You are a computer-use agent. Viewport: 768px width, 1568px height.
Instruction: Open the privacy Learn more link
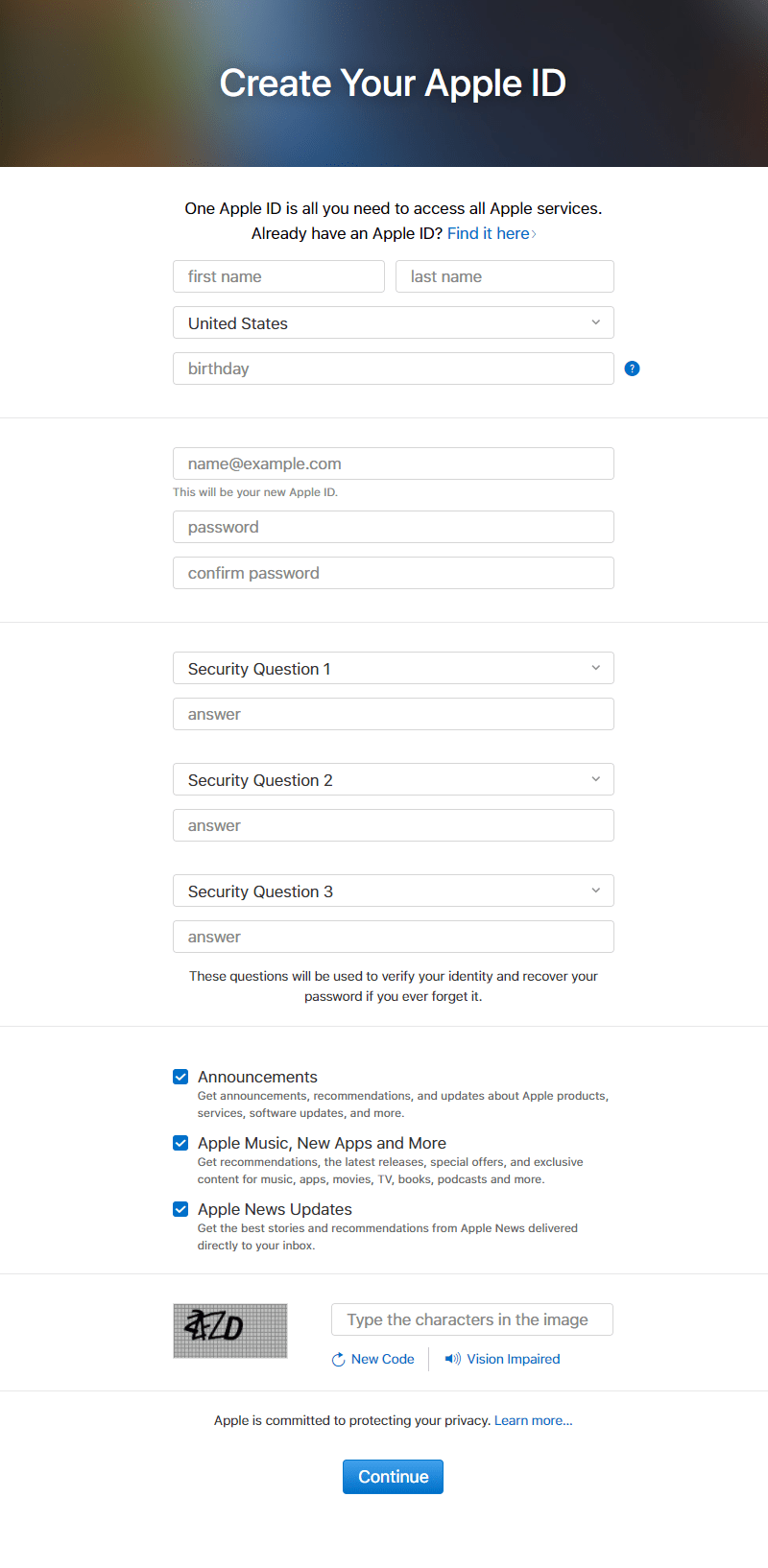(533, 1420)
